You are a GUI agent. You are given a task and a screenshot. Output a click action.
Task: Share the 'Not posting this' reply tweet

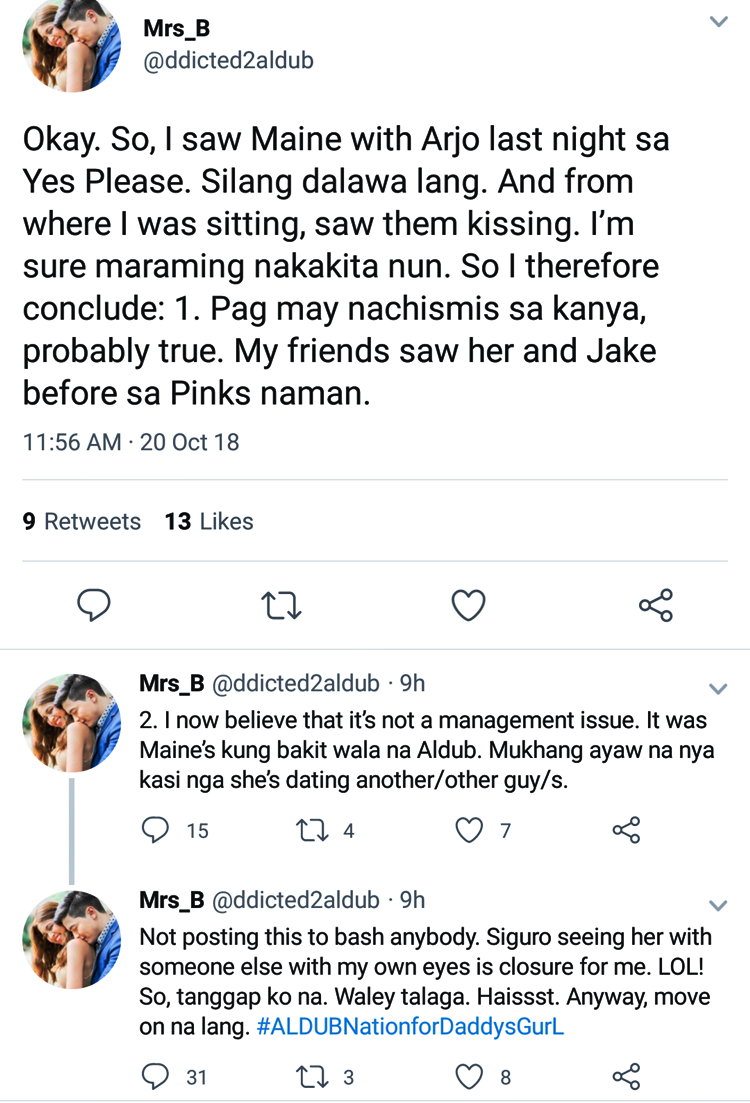tap(626, 1076)
